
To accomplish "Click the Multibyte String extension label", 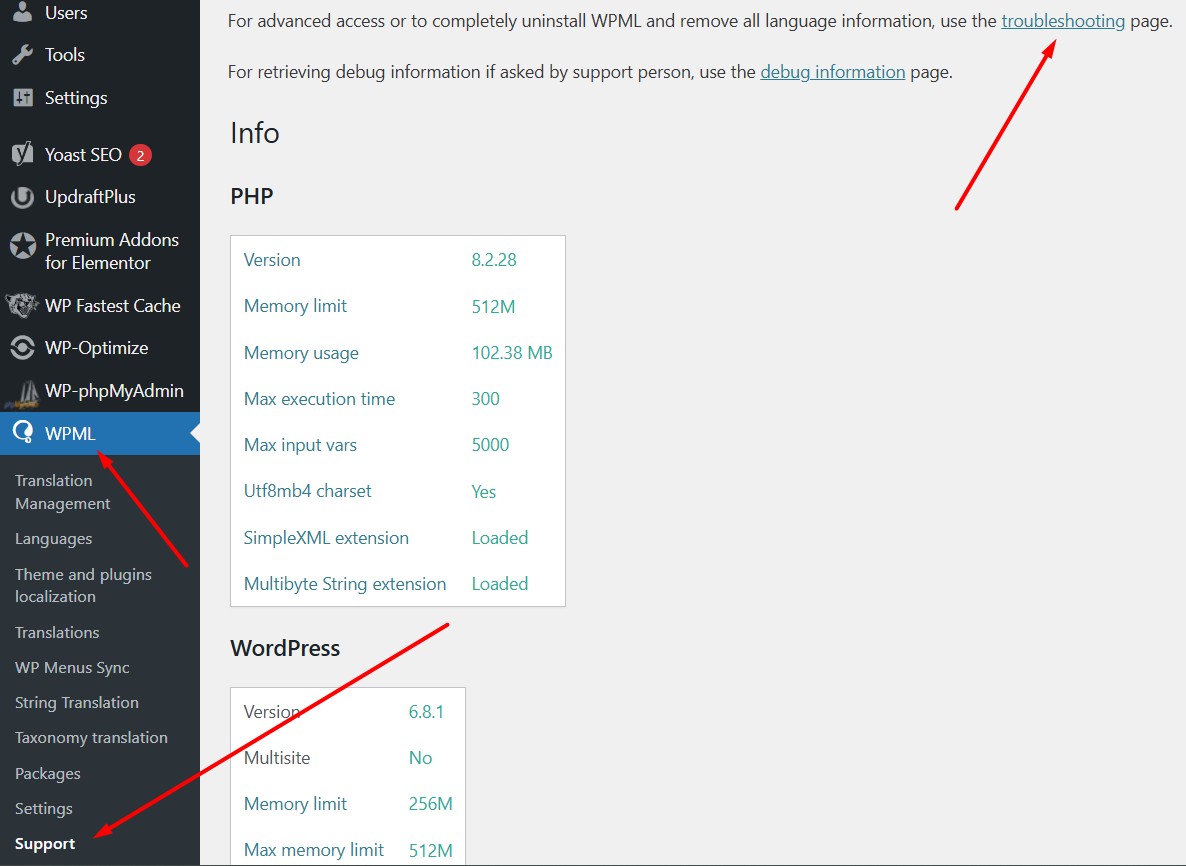I will click(345, 584).
